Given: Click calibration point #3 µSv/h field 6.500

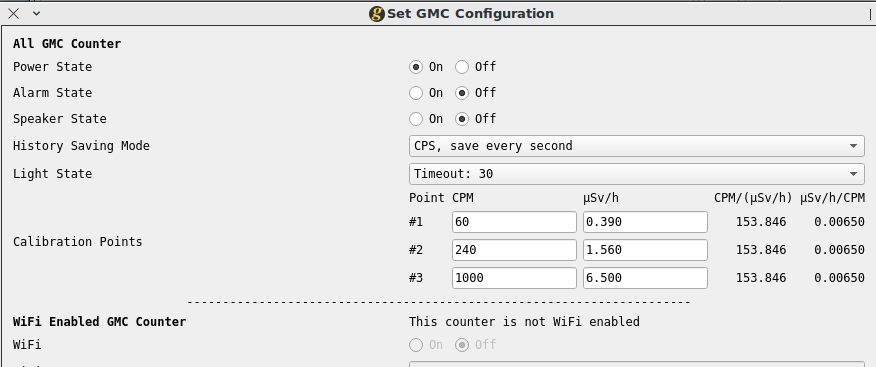Looking at the screenshot, I should coord(645,278).
